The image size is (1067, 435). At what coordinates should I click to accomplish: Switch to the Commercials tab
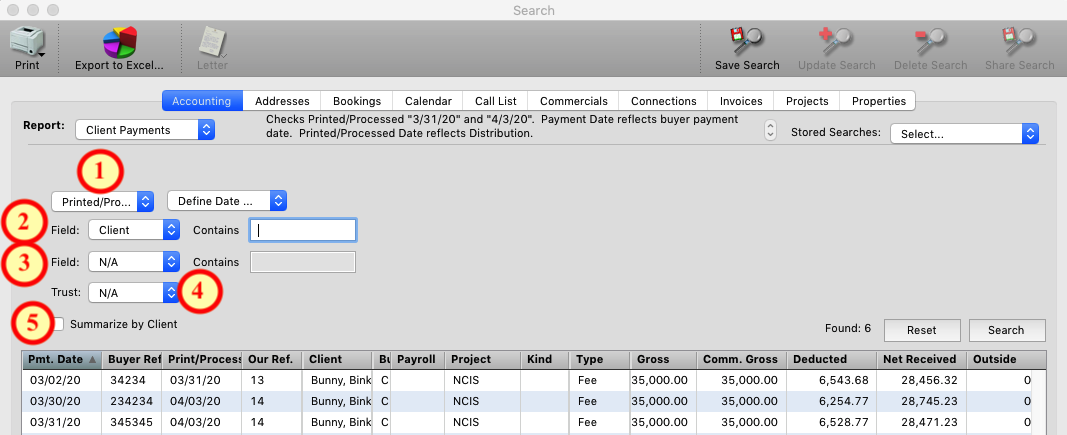[574, 101]
